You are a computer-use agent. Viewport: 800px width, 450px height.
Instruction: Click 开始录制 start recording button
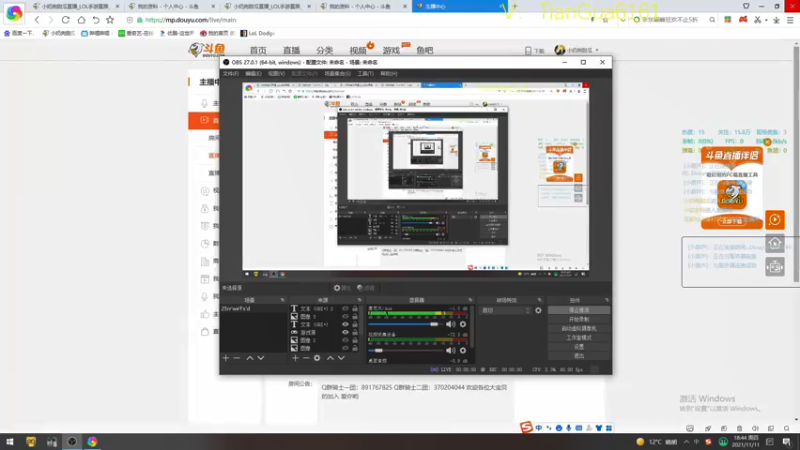click(x=579, y=319)
